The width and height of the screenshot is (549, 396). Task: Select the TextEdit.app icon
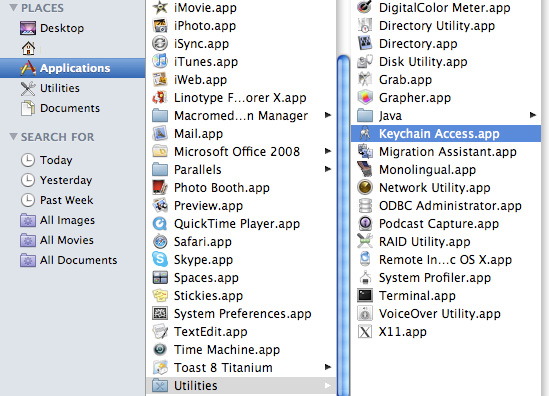tap(160, 332)
